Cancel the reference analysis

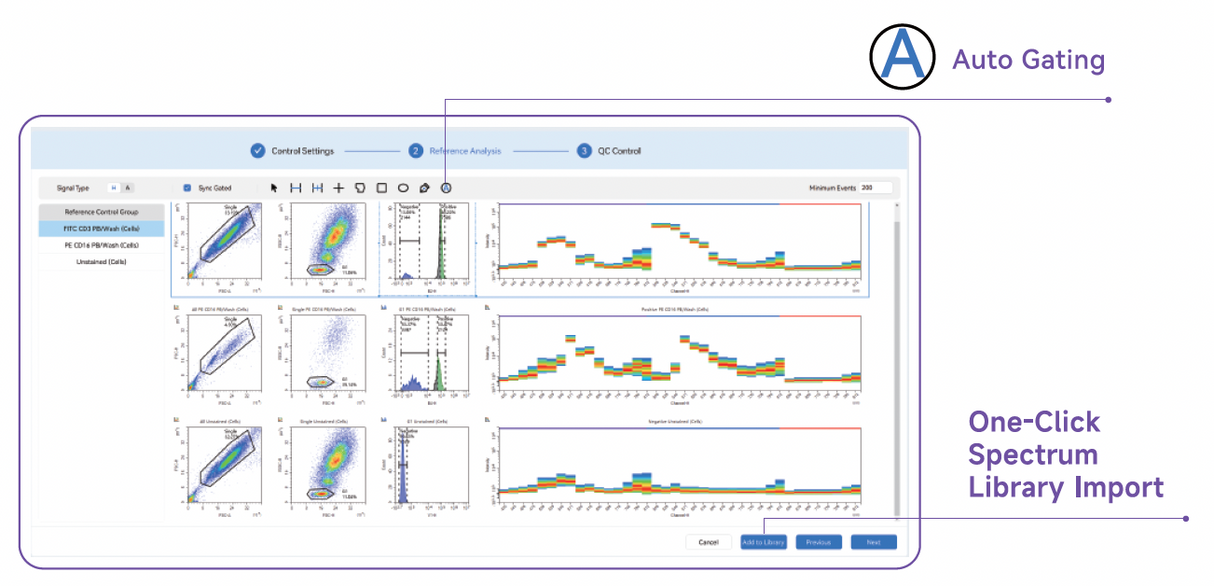[708, 541]
